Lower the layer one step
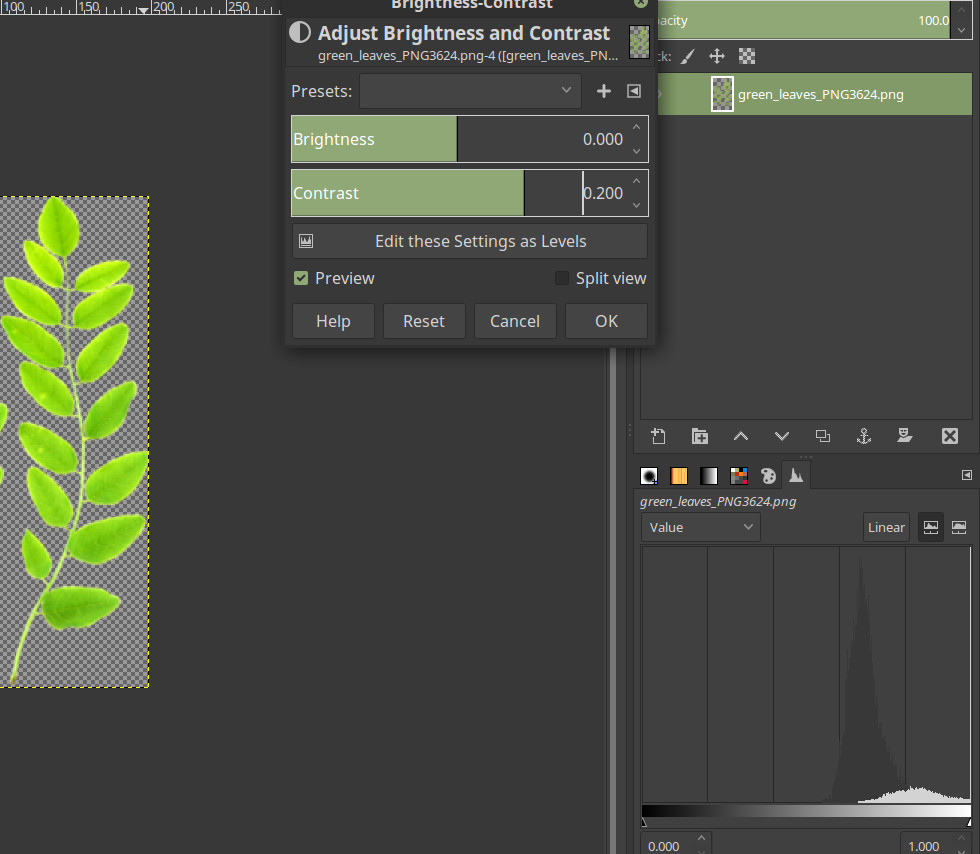980x854 pixels. click(782, 436)
